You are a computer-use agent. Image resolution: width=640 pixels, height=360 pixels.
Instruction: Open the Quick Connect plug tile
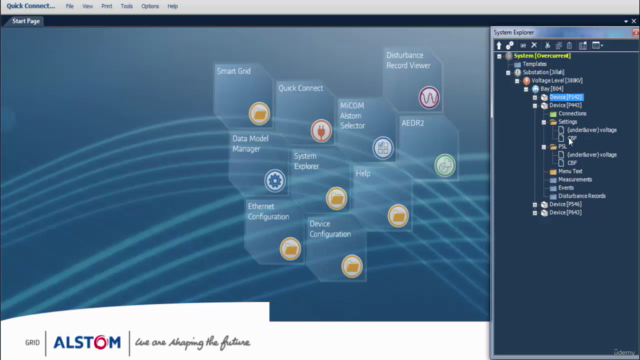(x=321, y=131)
